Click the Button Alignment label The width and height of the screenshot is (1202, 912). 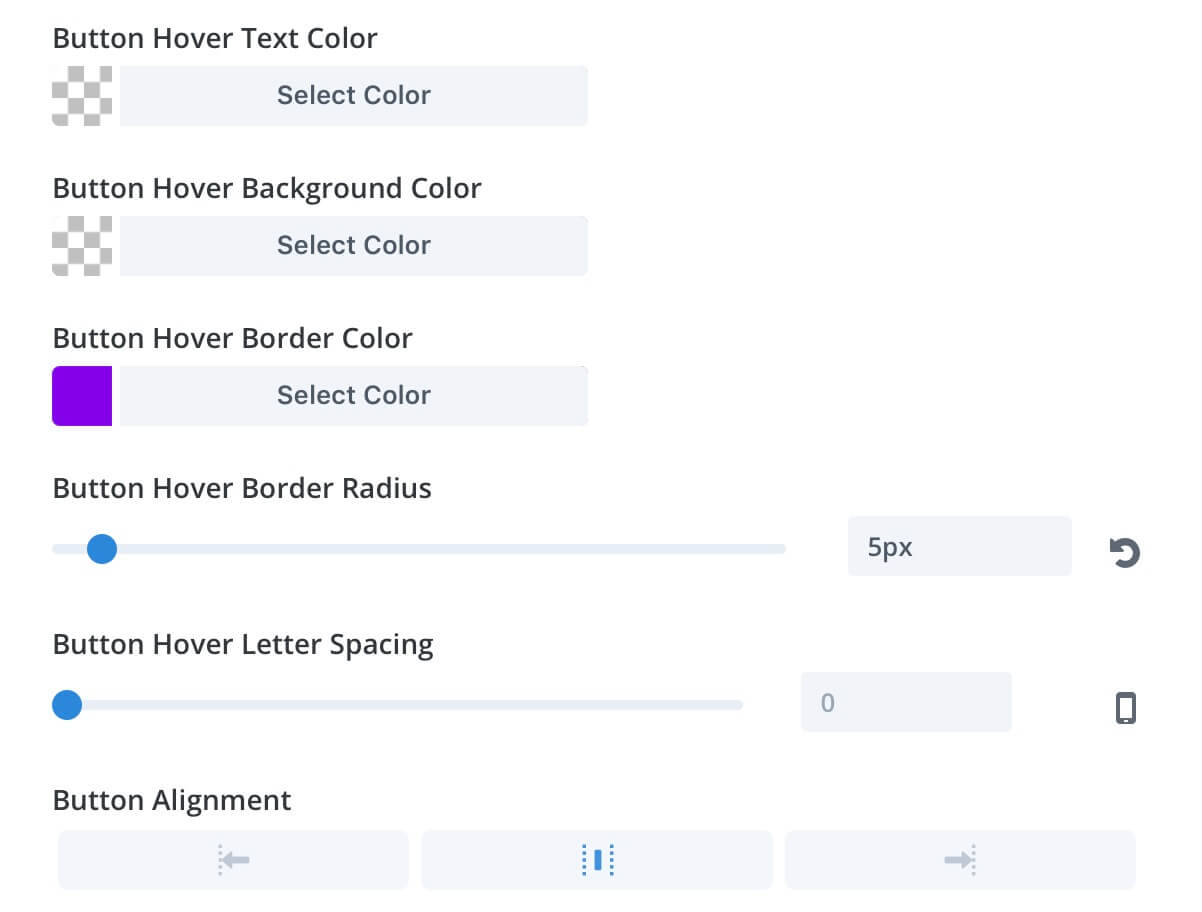pyautogui.click(x=172, y=800)
